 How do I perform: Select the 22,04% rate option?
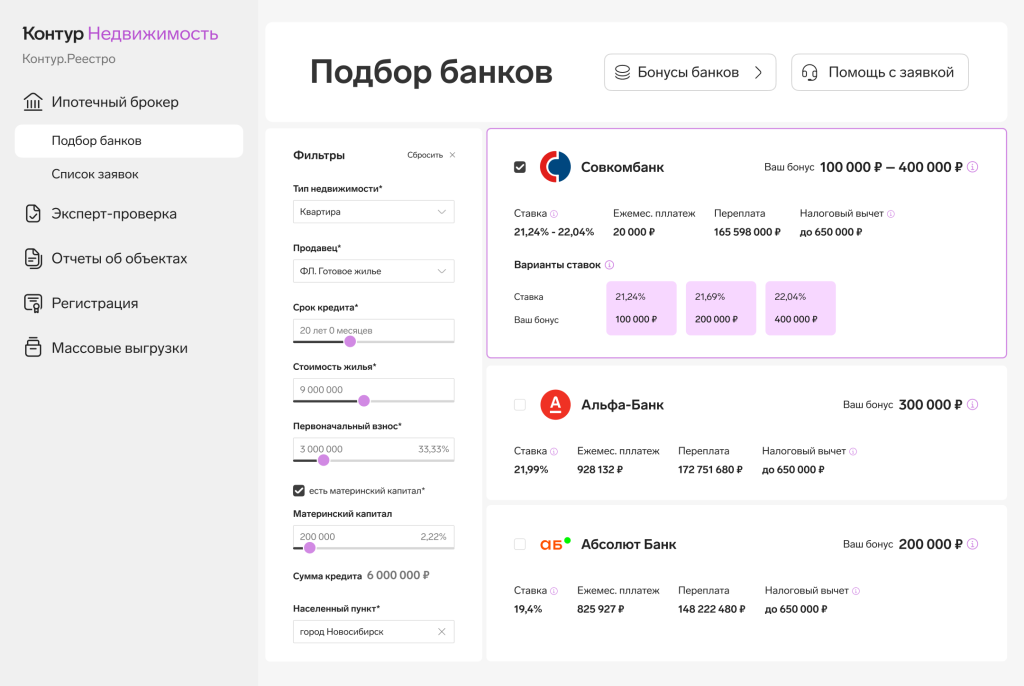click(x=801, y=308)
